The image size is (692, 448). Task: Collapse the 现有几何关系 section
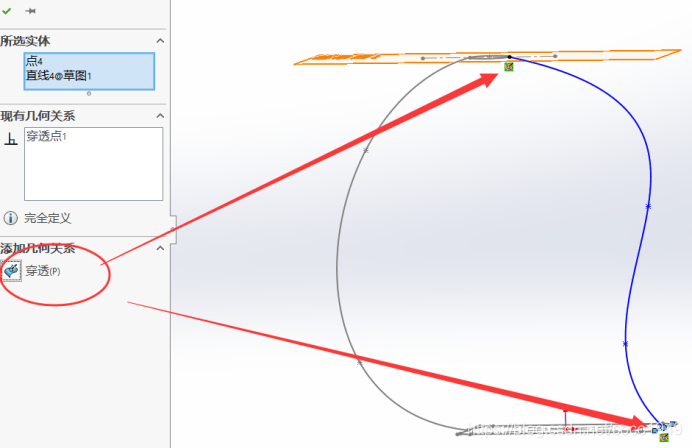tap(160, 116)
